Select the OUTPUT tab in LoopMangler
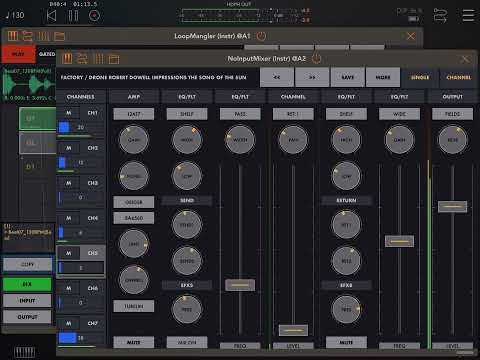 coord(28,317)
